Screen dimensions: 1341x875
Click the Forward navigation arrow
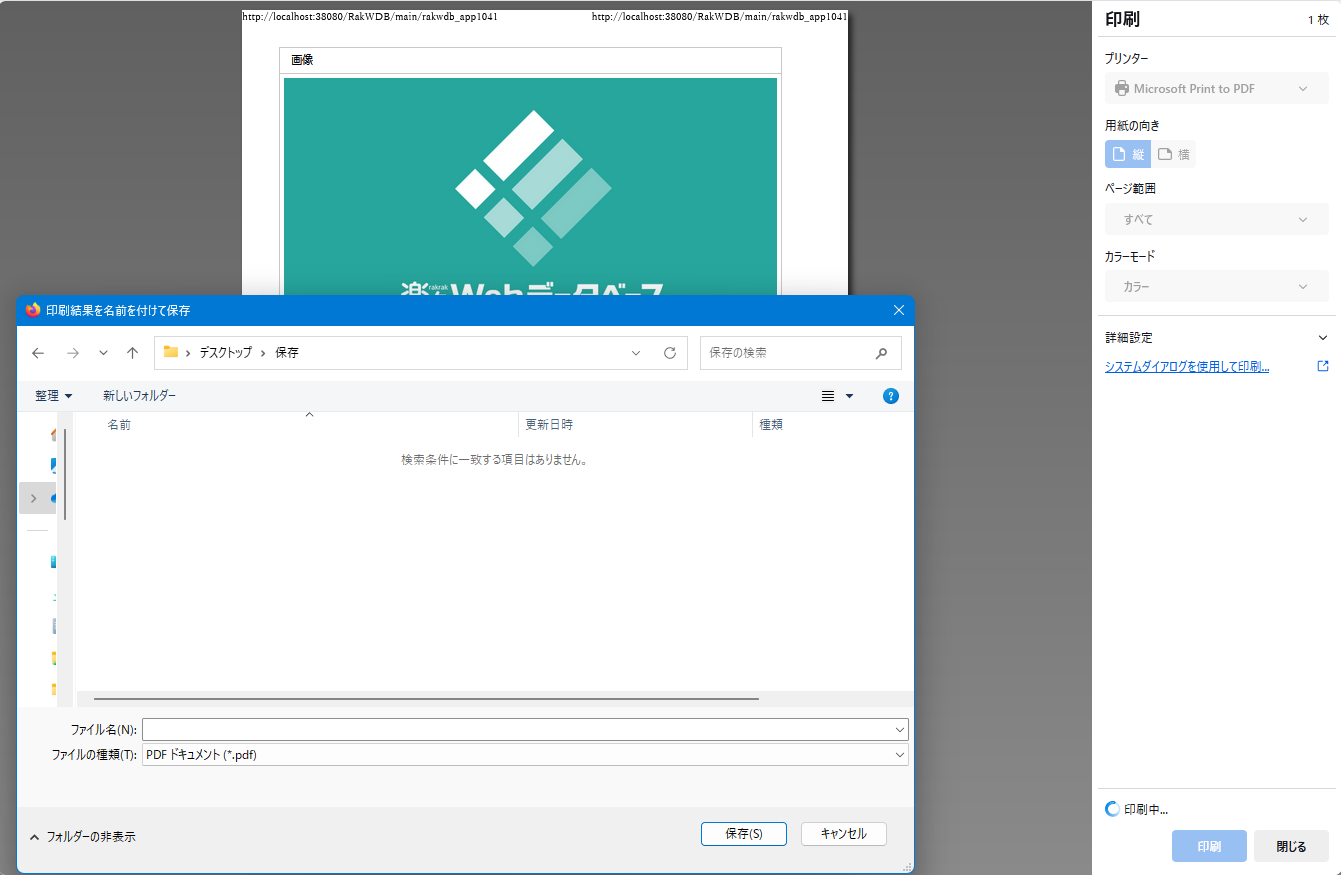point(72,353)
